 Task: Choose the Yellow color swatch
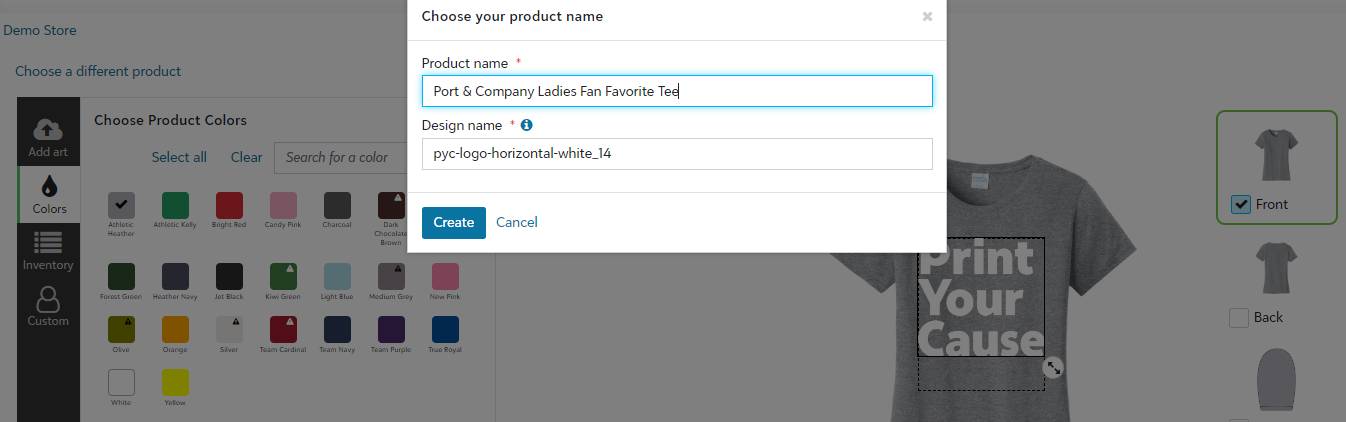175,382
